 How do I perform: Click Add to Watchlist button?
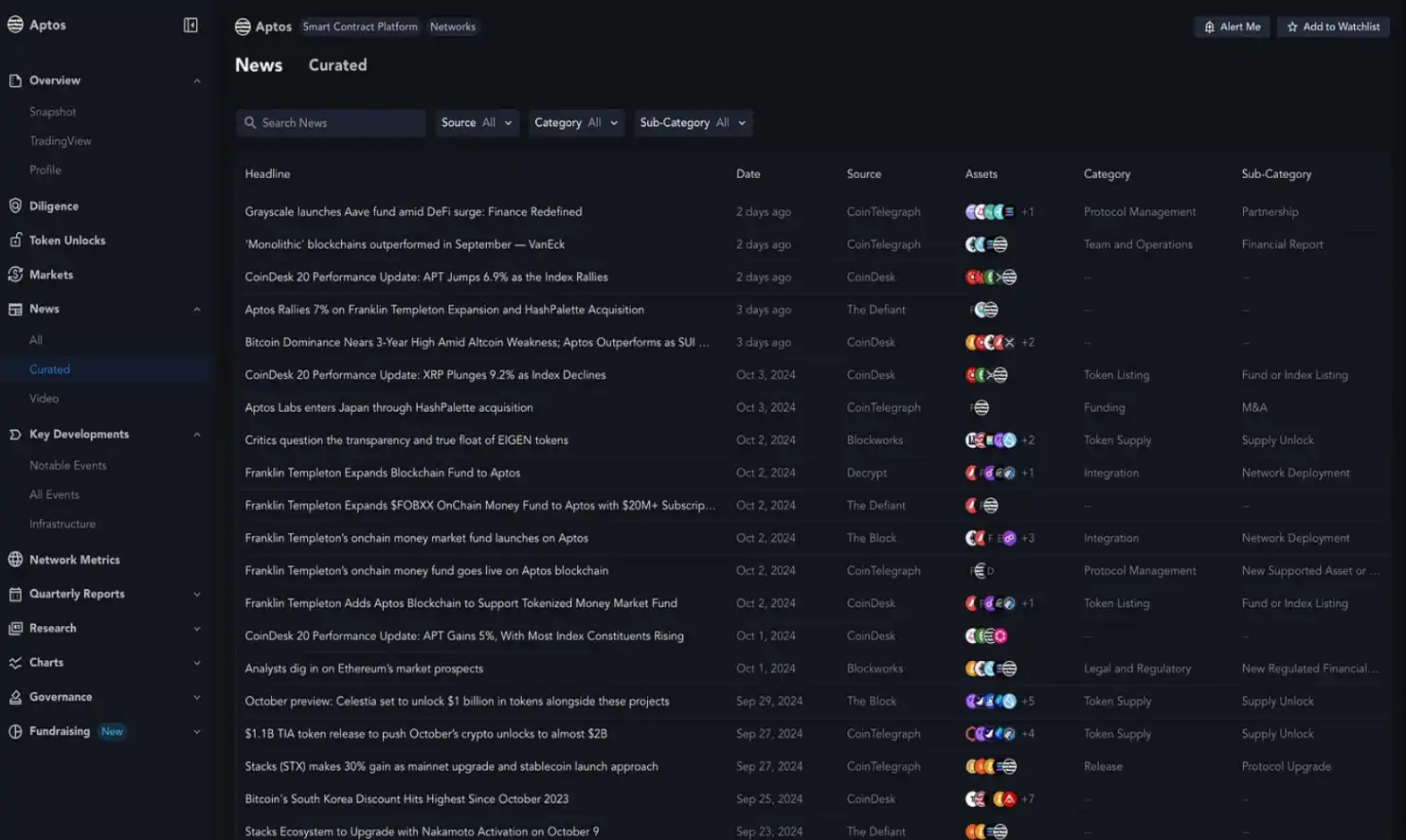point(1333,27)
